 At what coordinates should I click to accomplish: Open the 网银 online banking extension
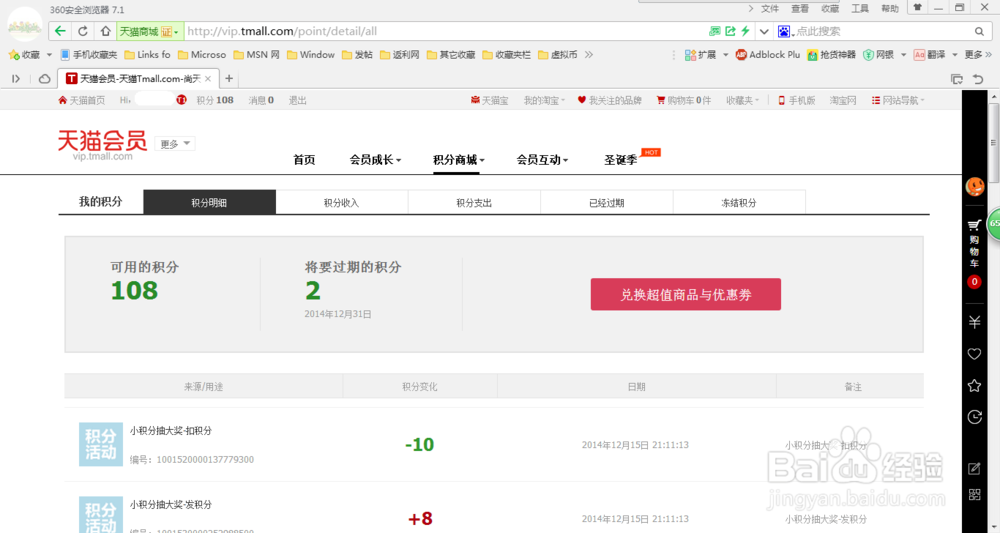point(879,55)
